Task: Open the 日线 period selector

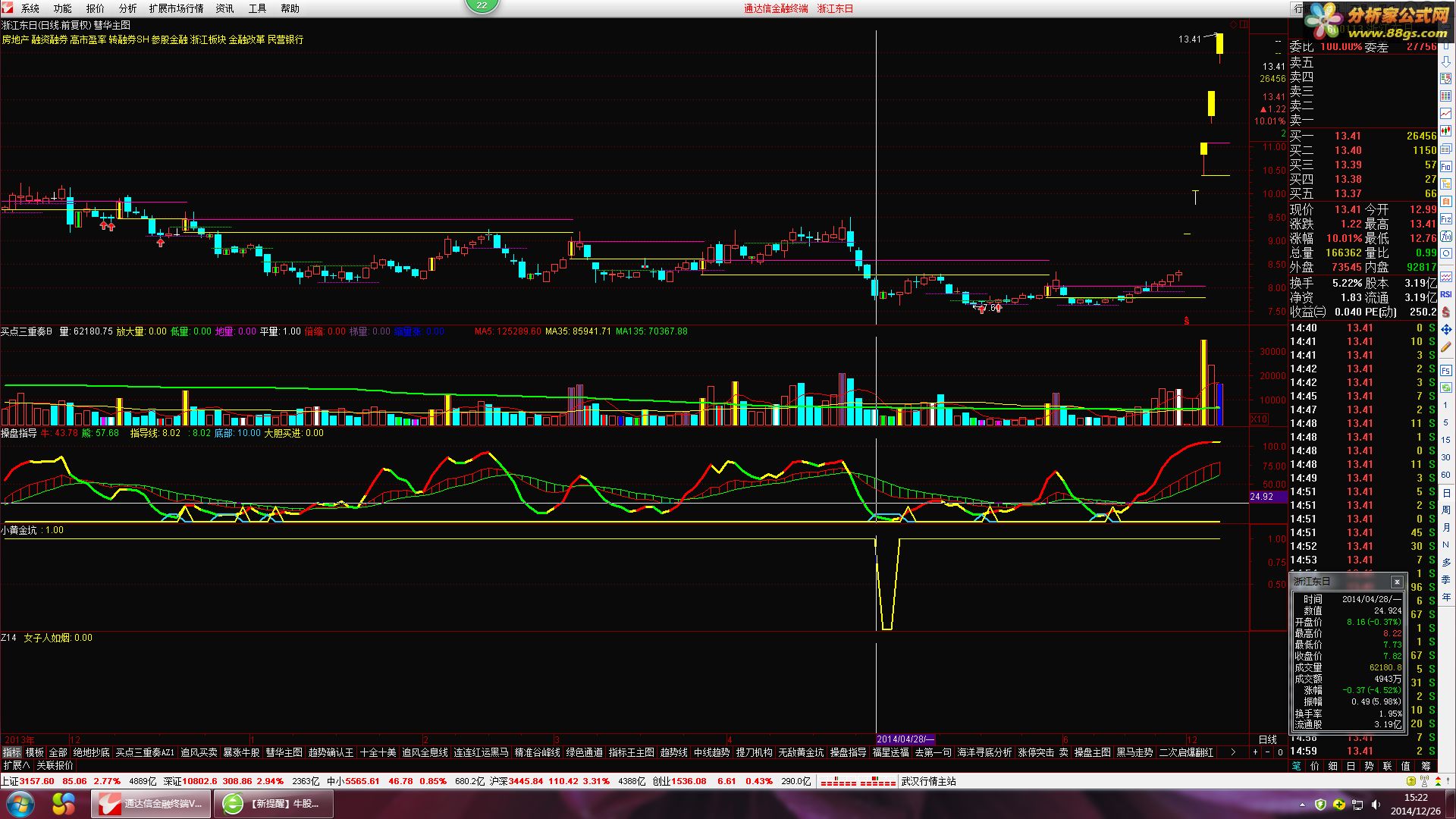Action: pos(1267,739)
